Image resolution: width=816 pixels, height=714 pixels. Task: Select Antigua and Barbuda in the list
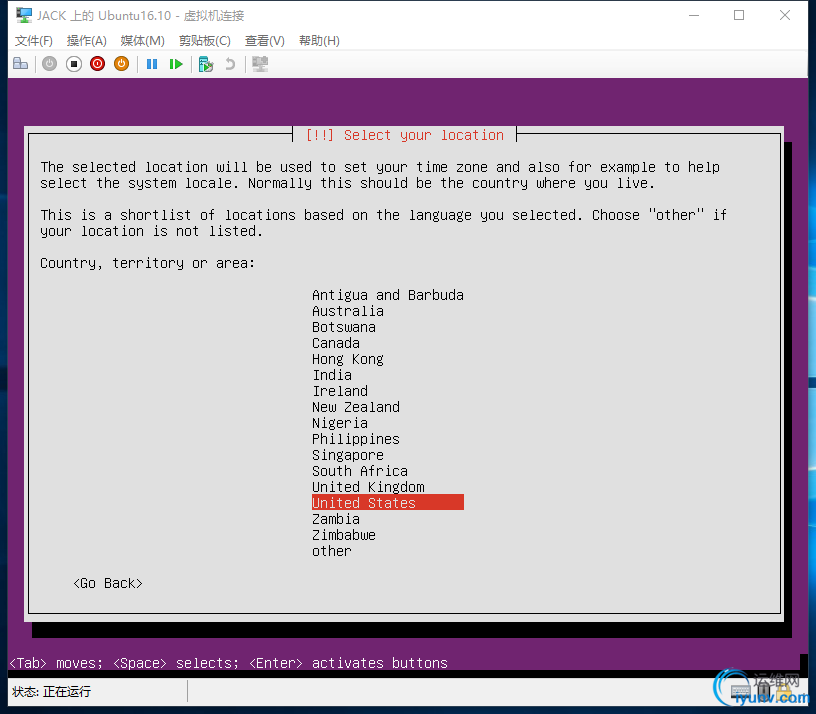coord(388,295)
